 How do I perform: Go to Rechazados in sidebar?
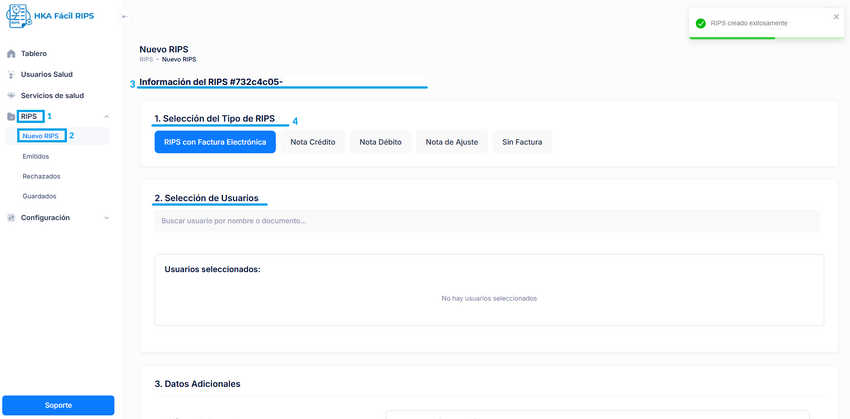[41, 177]
